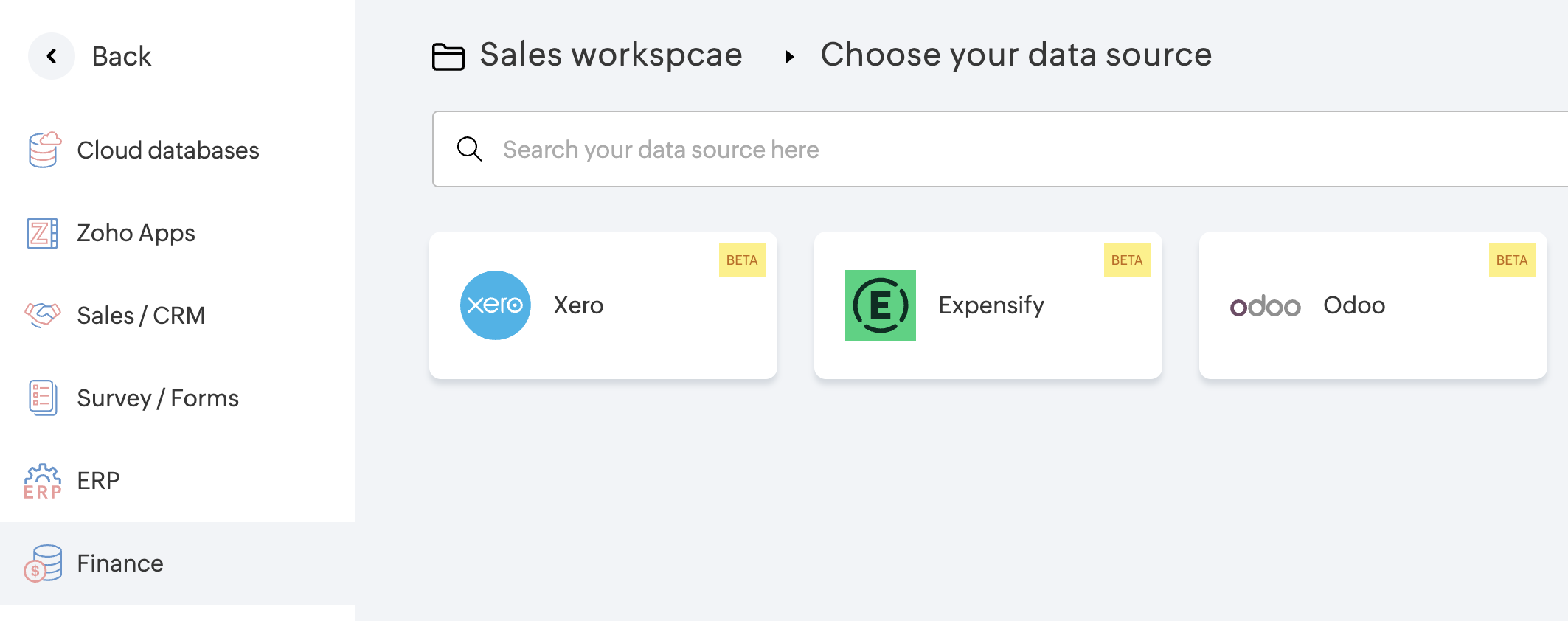Viewport: 1568px width, 621px height.
Task: Click the Survey / Forms icon
Action: pos(42,398)
